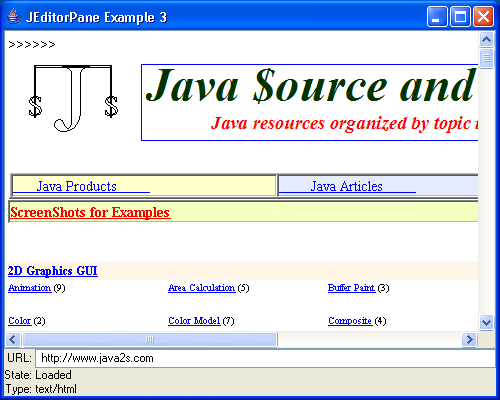Open the Composite link
The height and width of the screenshot is (400, 500).
(x=350, y=321)
